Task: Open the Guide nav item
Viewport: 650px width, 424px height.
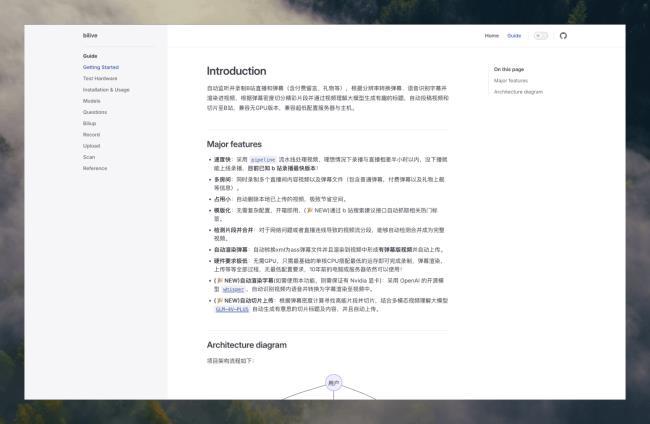Action: pyautogui.click(x=514, y=36)
